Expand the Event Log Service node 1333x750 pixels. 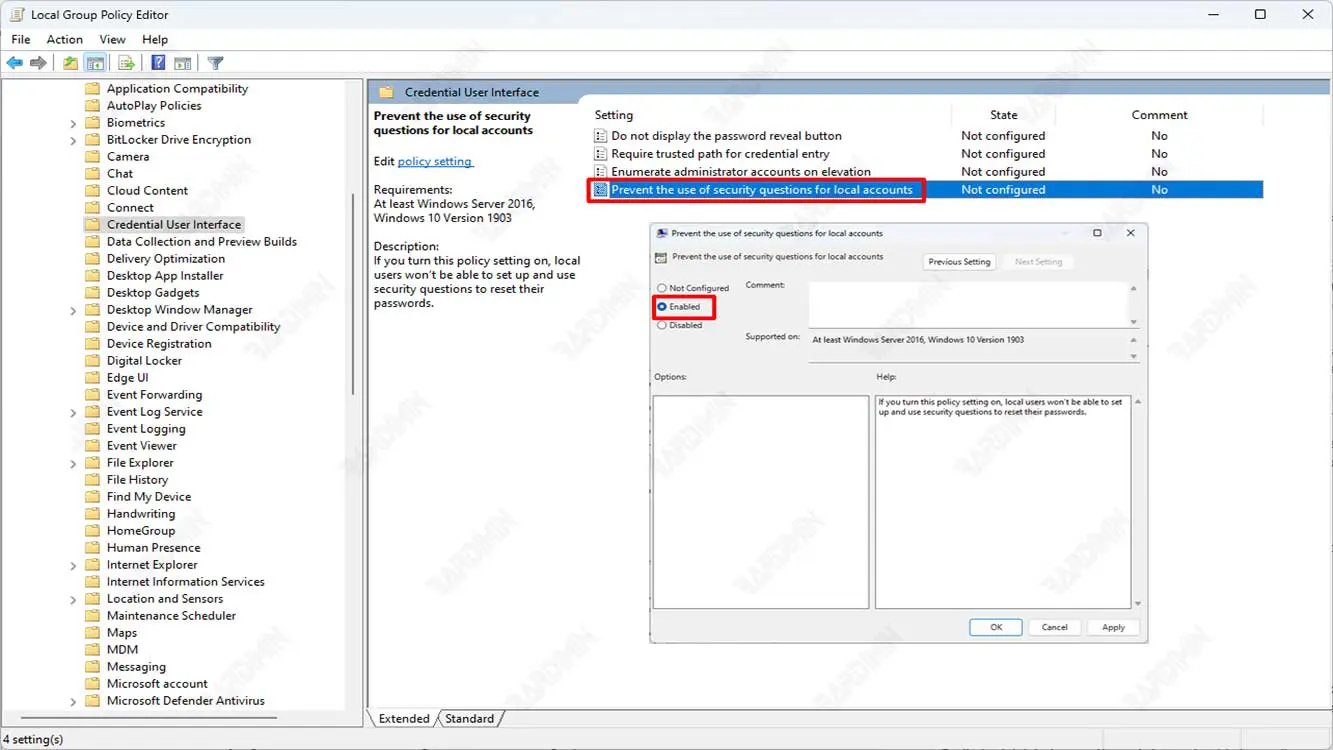click(73, 413)
